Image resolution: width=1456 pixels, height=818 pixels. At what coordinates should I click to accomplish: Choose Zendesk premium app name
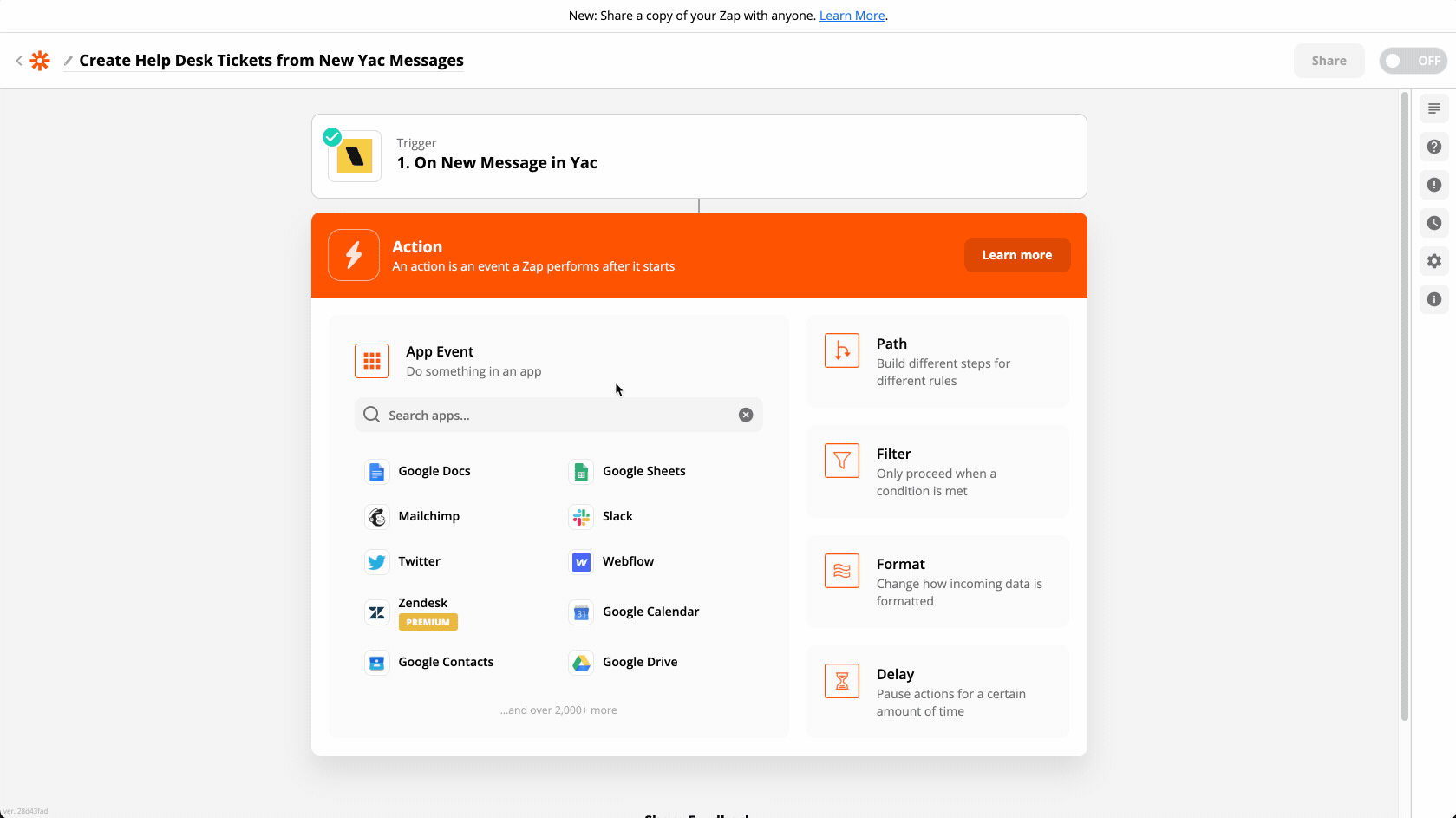coord(423,603)
